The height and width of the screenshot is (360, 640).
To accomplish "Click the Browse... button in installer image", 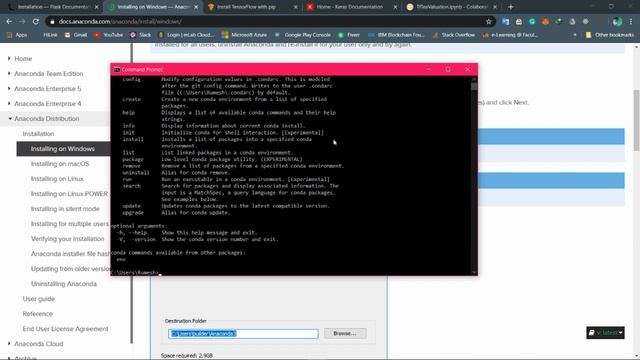I will pyautogui.click(x=345, y=333).
